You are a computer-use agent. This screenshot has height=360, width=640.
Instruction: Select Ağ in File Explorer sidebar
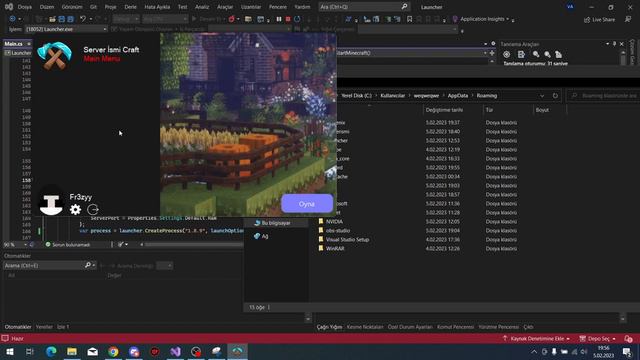(261, 236)
